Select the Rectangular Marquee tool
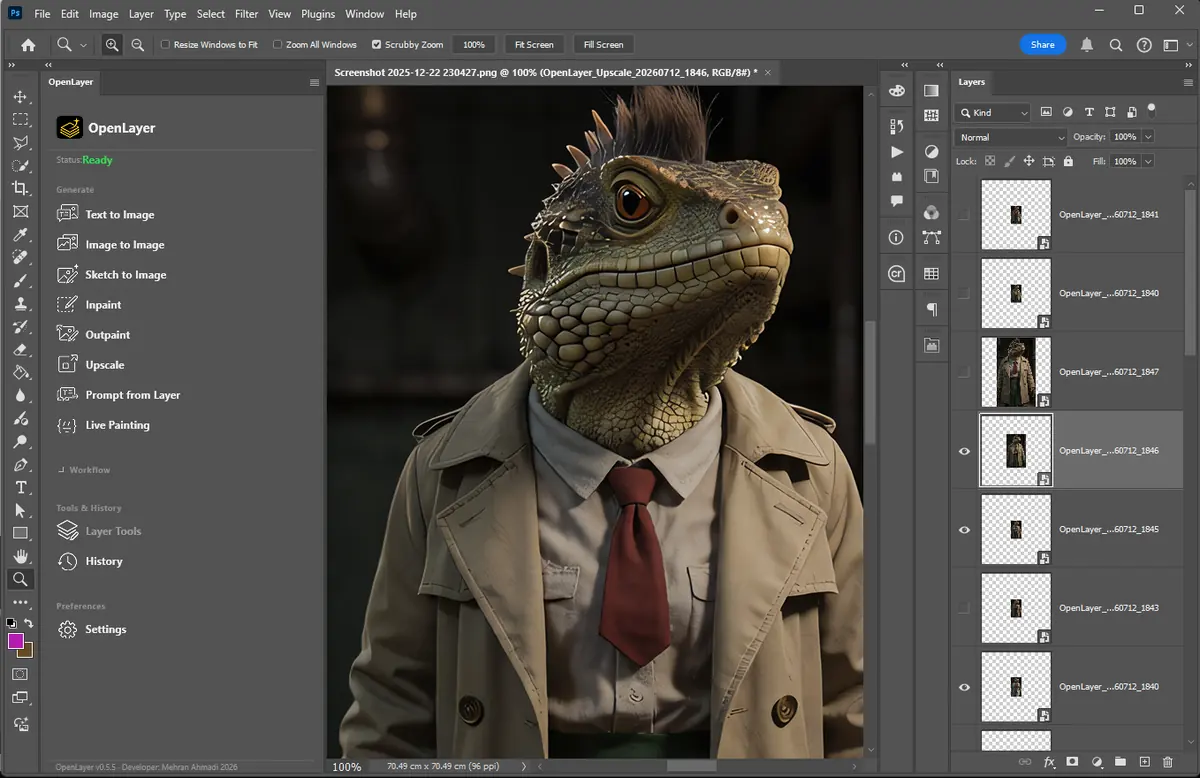 pos(20,119)
